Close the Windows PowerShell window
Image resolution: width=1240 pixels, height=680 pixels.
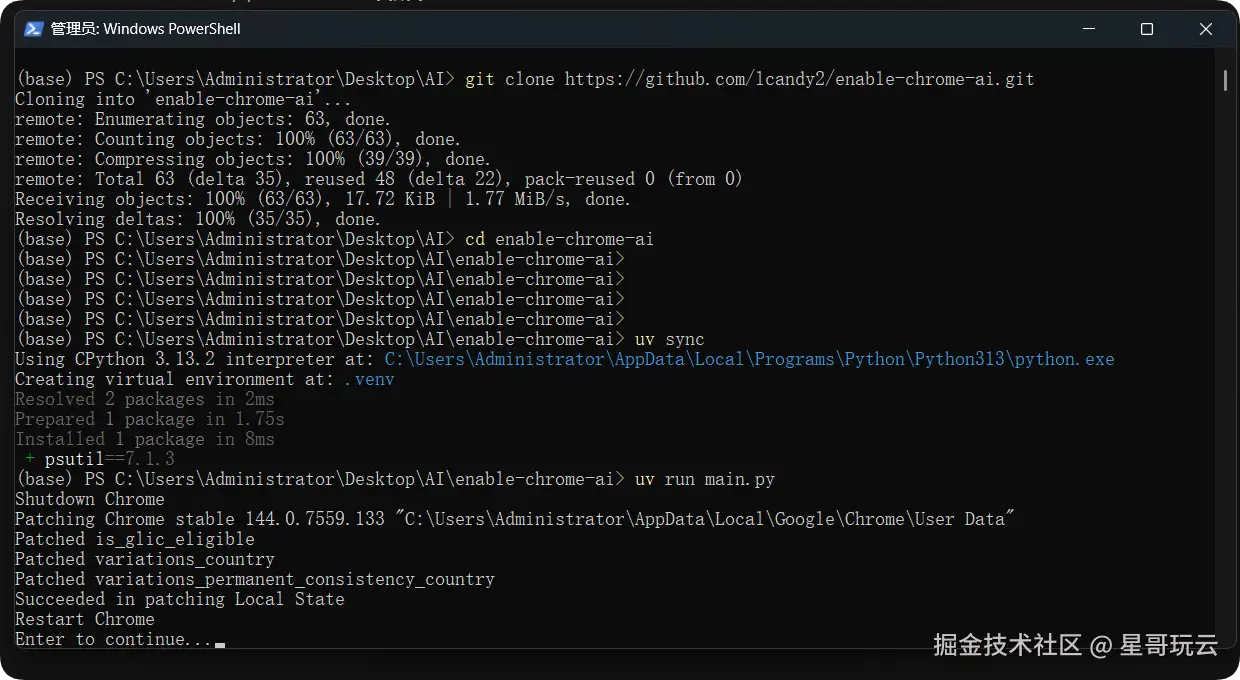(1205, 29)
